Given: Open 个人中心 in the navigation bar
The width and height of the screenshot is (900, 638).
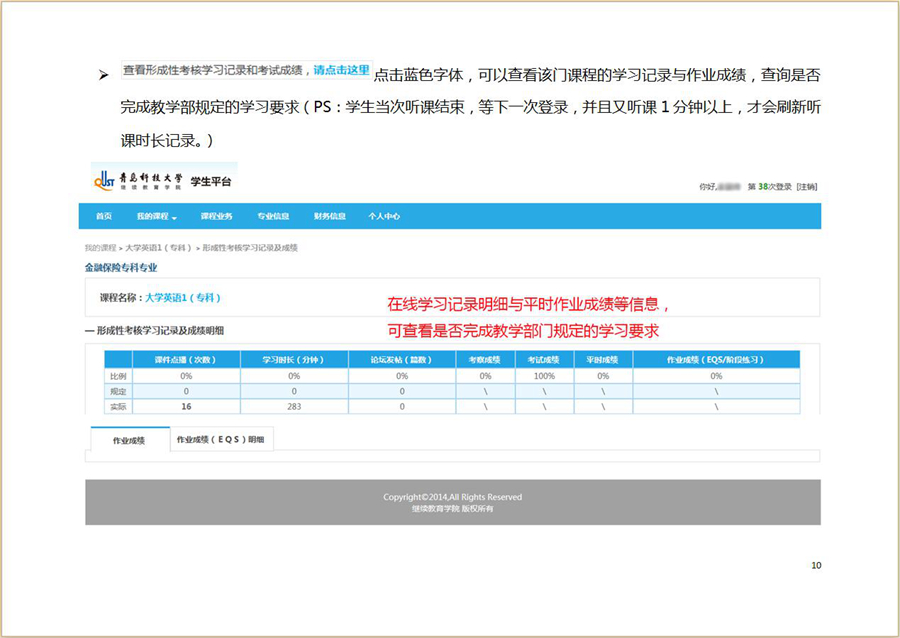Looking at the screenshot, I should [384, 216].
